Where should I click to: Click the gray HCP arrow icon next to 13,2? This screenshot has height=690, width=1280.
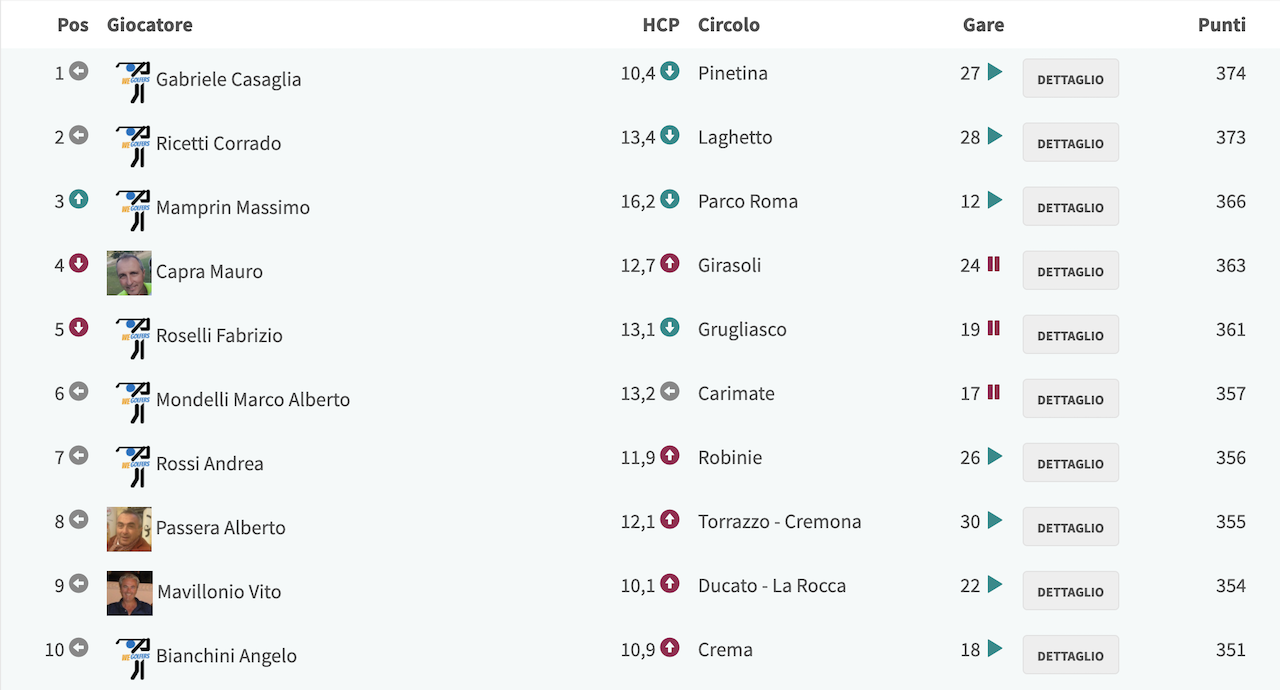tap(670, 392)
